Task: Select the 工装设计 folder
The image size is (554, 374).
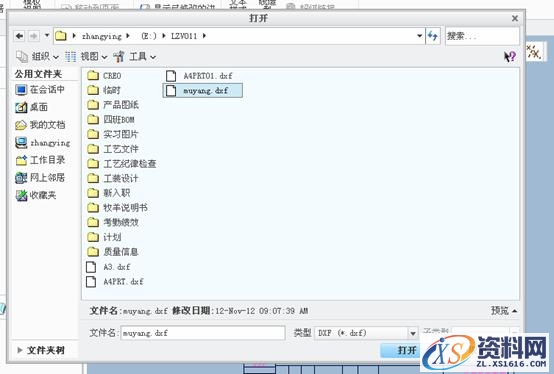Action: [113, 178]
